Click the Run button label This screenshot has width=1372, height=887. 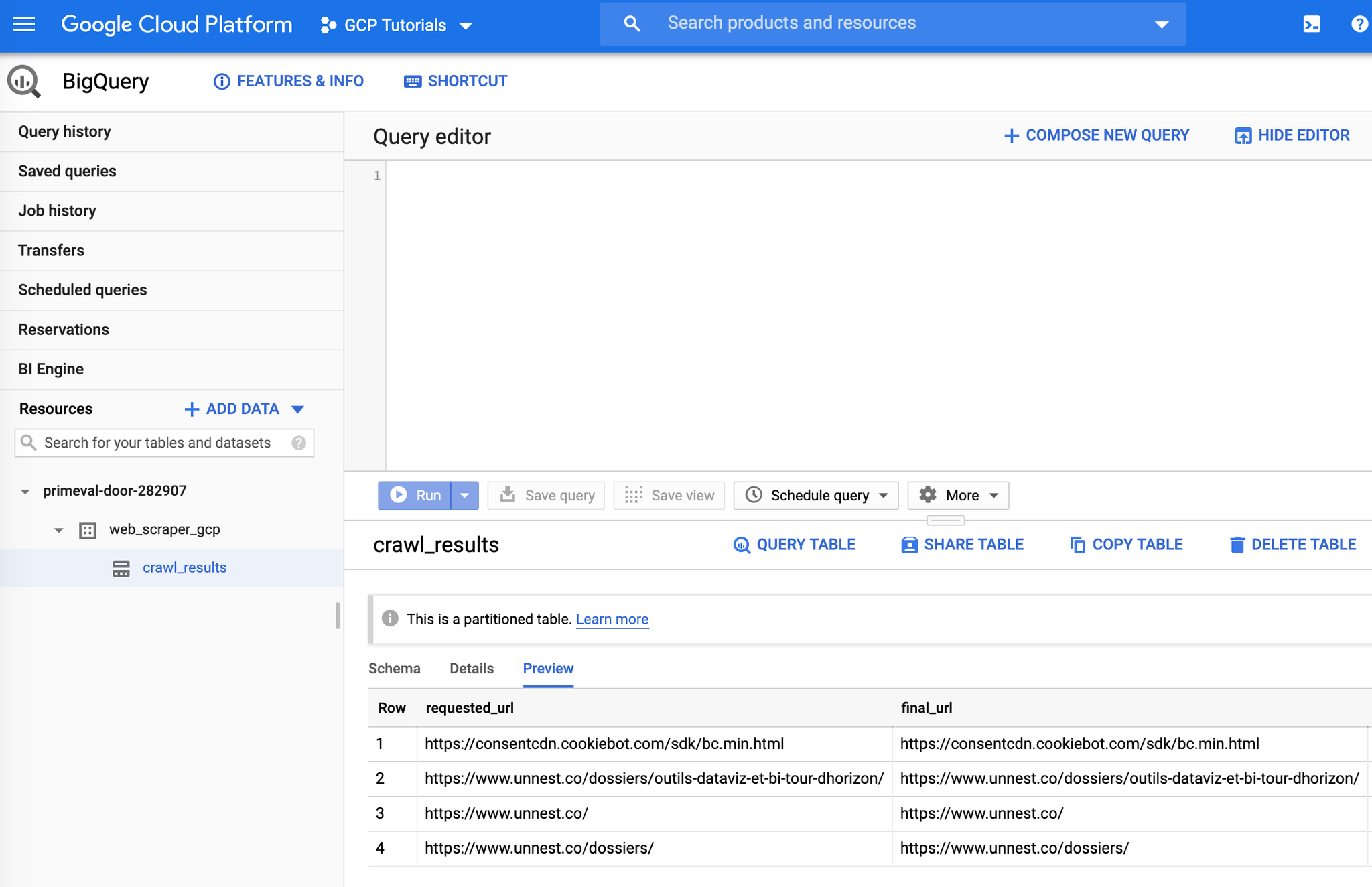pyautogui.click(x=428, y=496)
